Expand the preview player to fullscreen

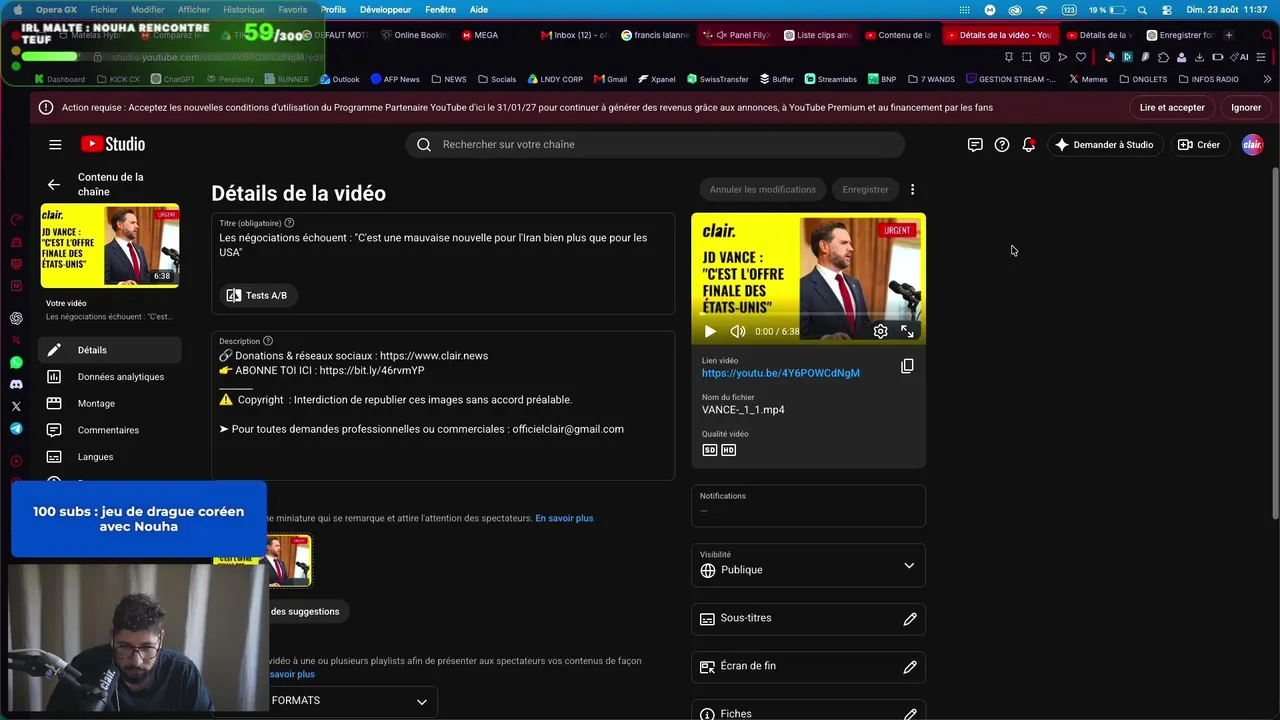[x=907, y=331]
